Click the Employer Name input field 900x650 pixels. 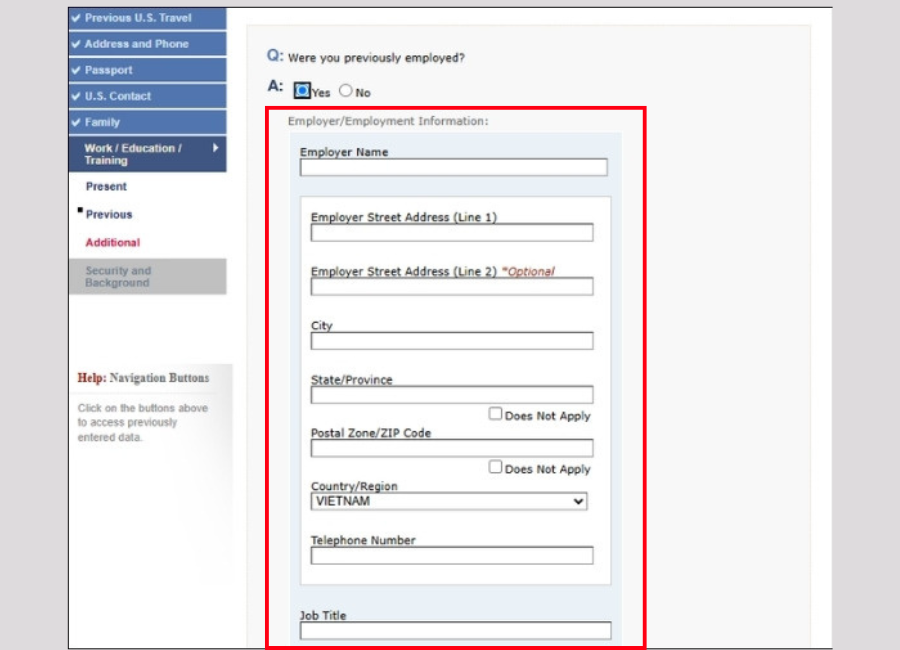pyautogui.click(x=453, y=167)
